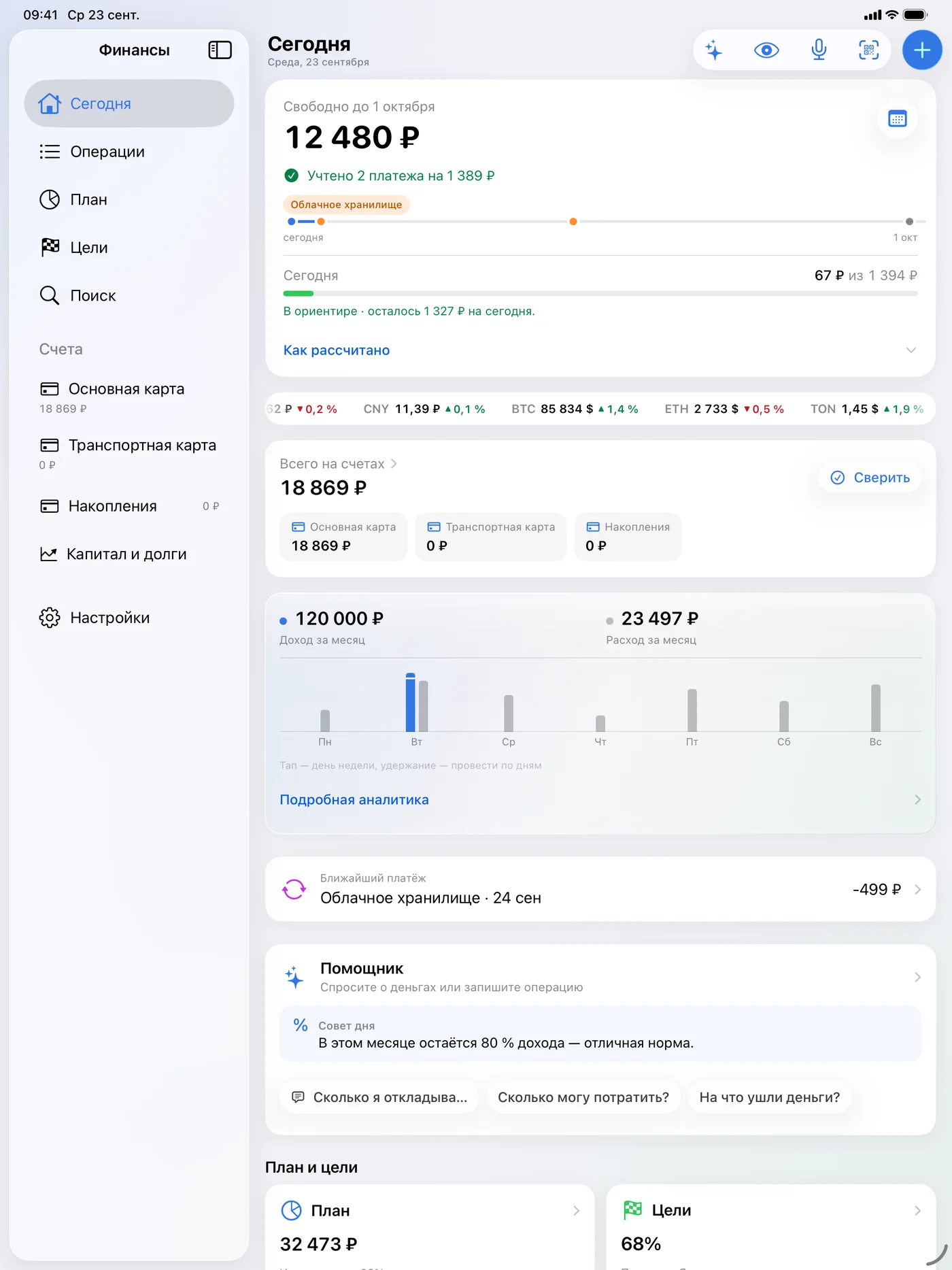952x1270 pixels.
Task: Click today's spending progress bar
Action: pyautogui.click(x=600, y=294)
